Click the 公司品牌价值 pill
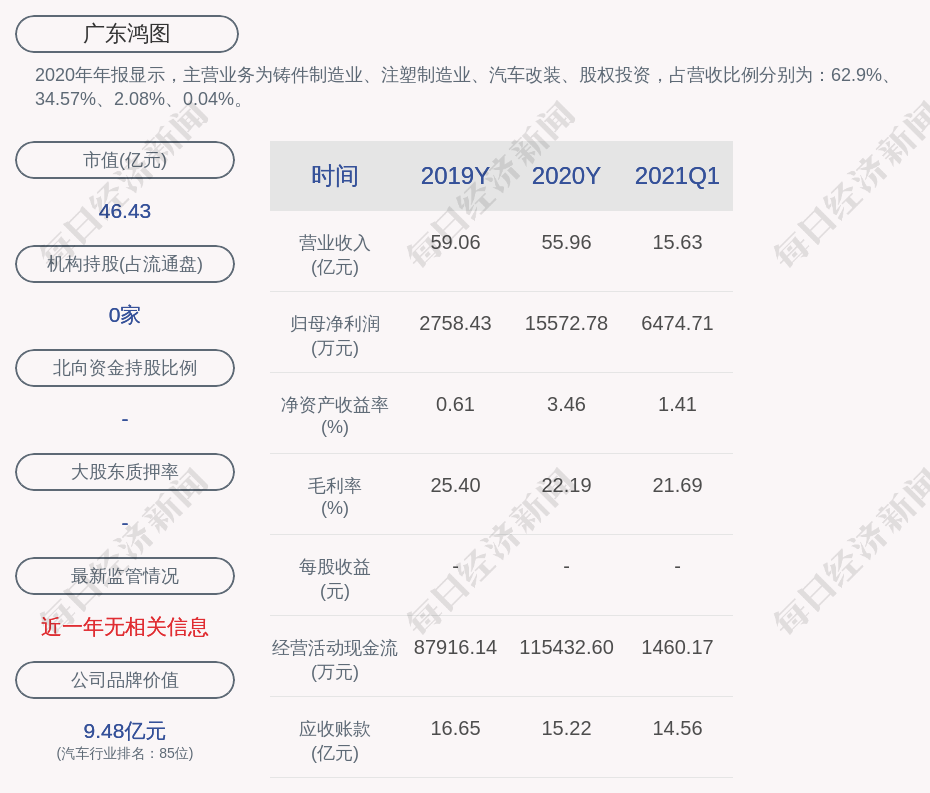Image resolution: width=930 pixels, height=793 pixels. pos(125,680)
